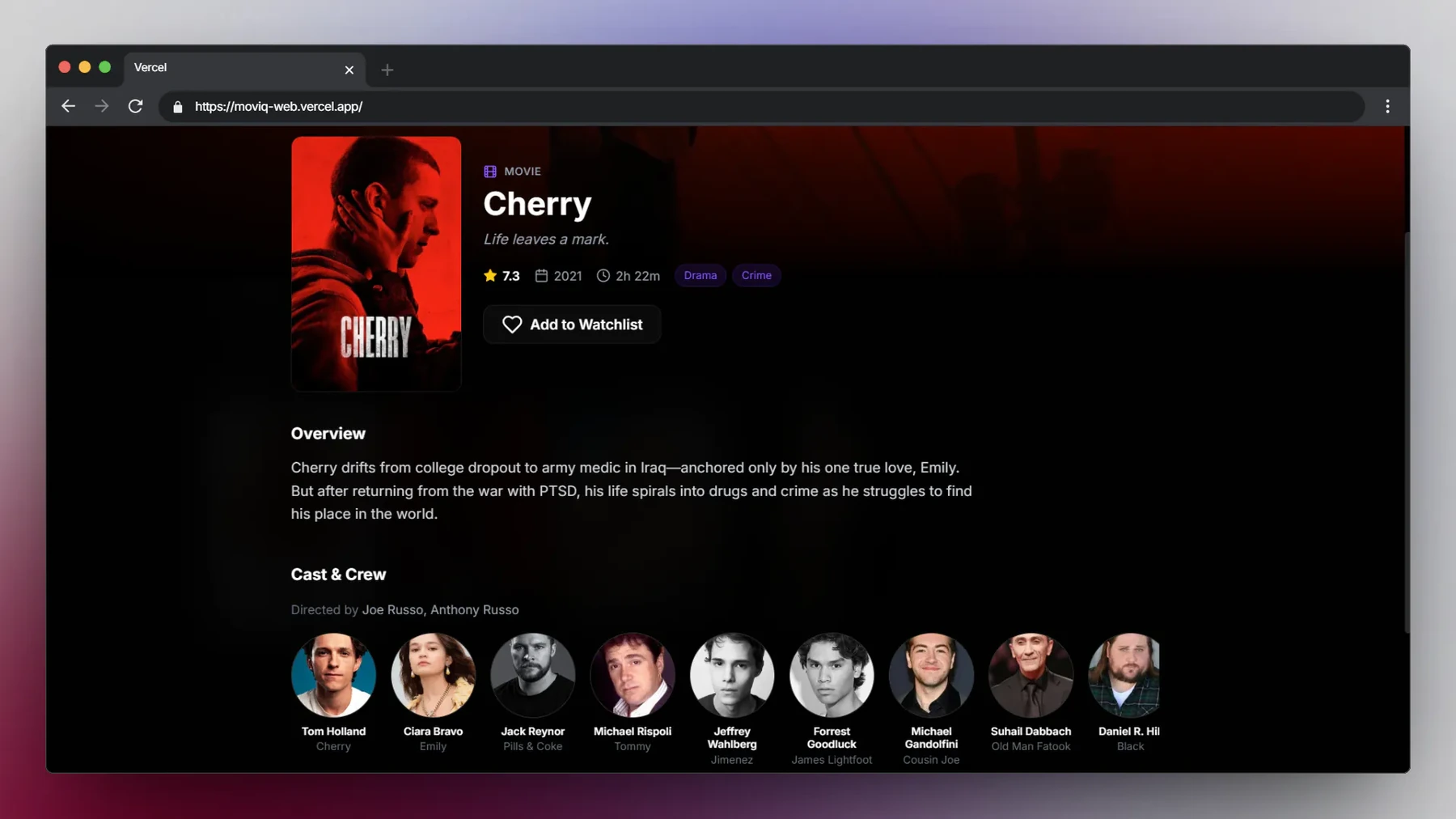Image resolution: width=1456 pixels, height=819 pixels.
Task: Click the Michael Gandolfini name label
Action: (x=931, y=738)
